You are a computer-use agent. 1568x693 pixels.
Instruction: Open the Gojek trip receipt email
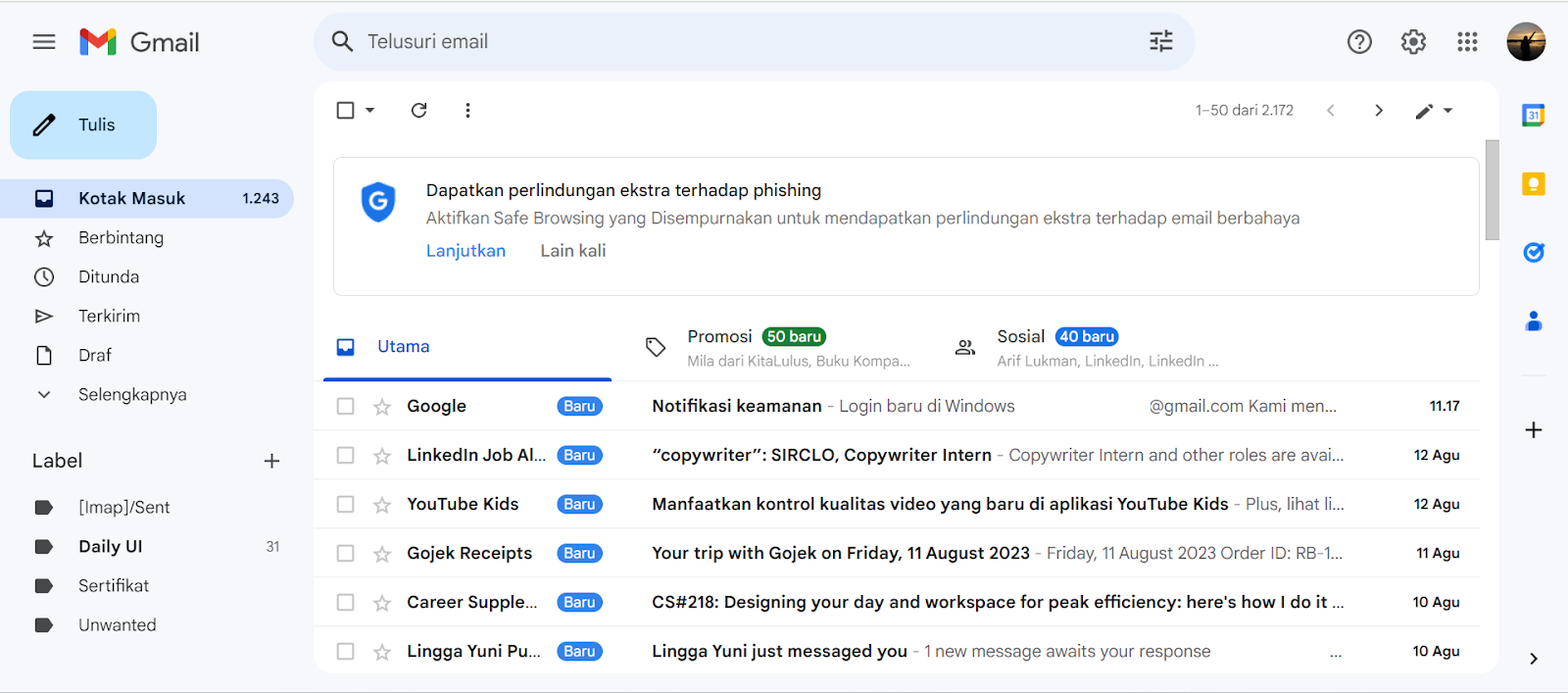pos(897,553)
